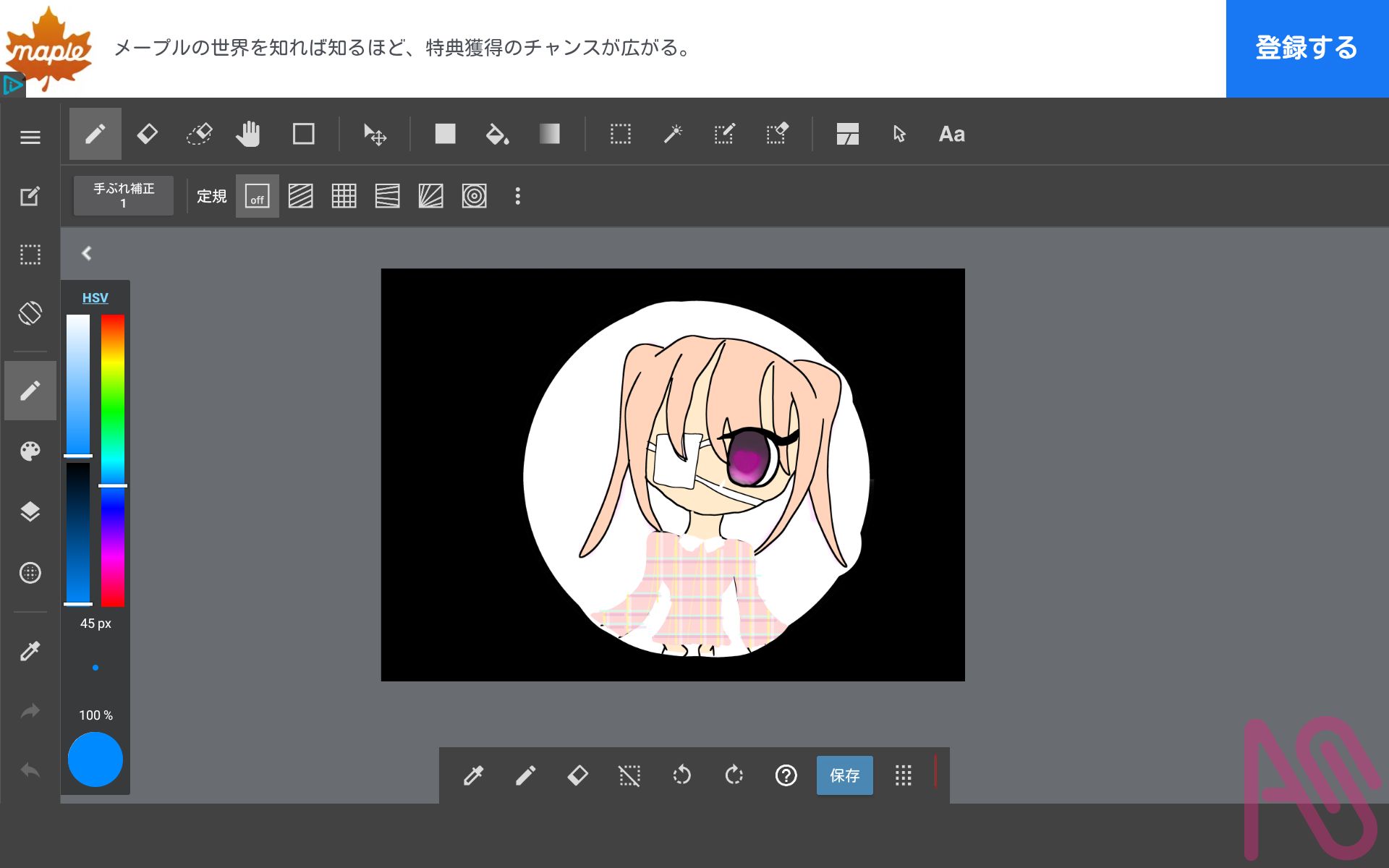Click the 保存 save button

tap(844, 775)
